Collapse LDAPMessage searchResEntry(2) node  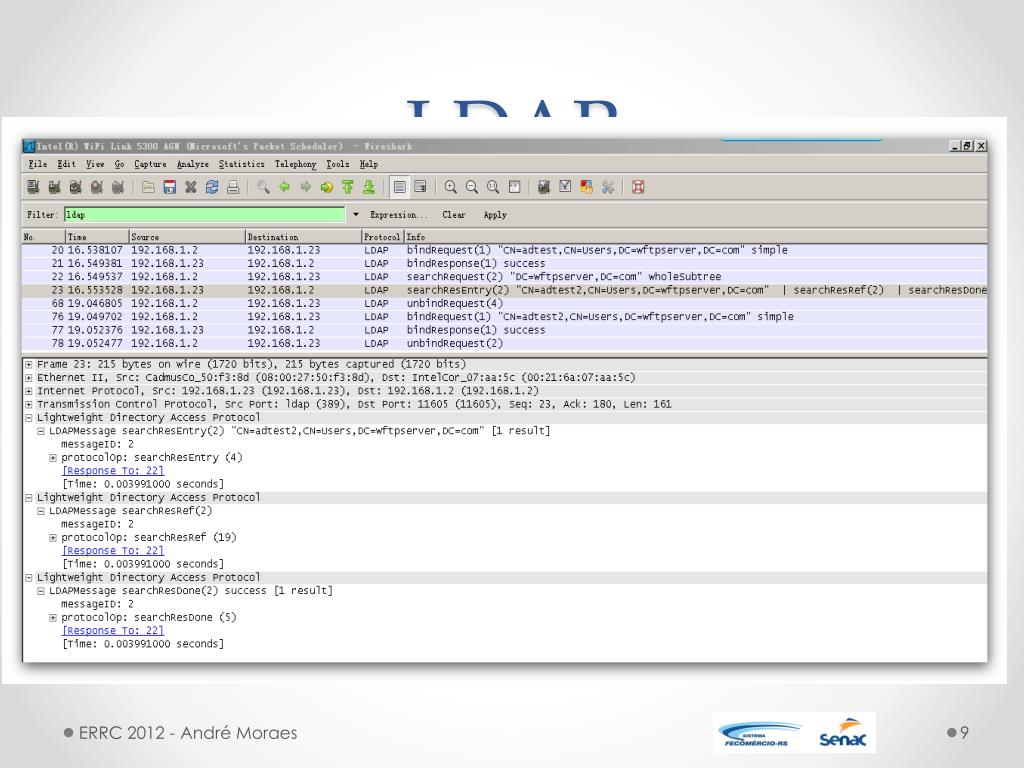point(40,431)
